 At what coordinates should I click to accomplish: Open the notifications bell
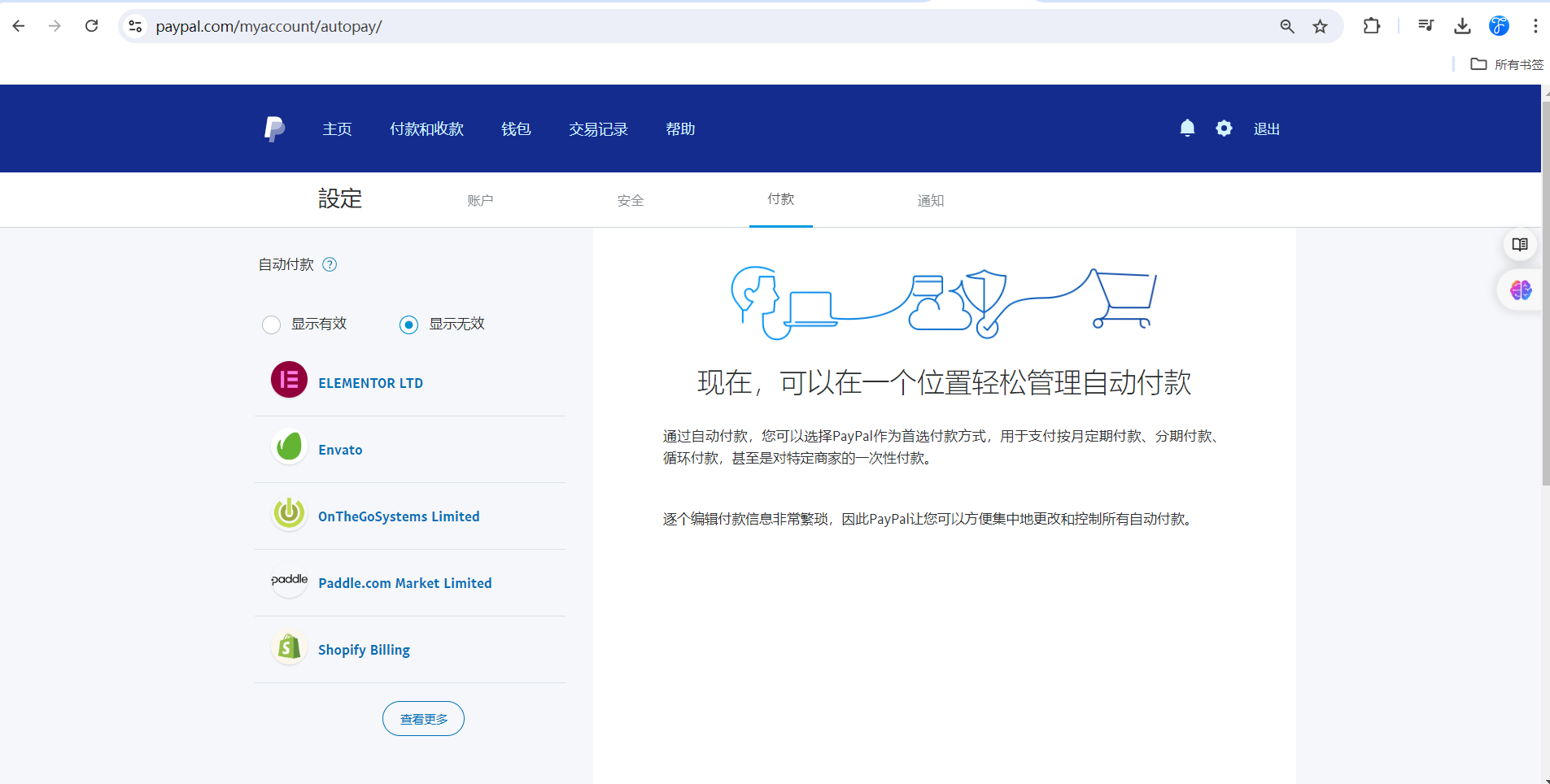pyautogui.click(x=1187, y=128)
